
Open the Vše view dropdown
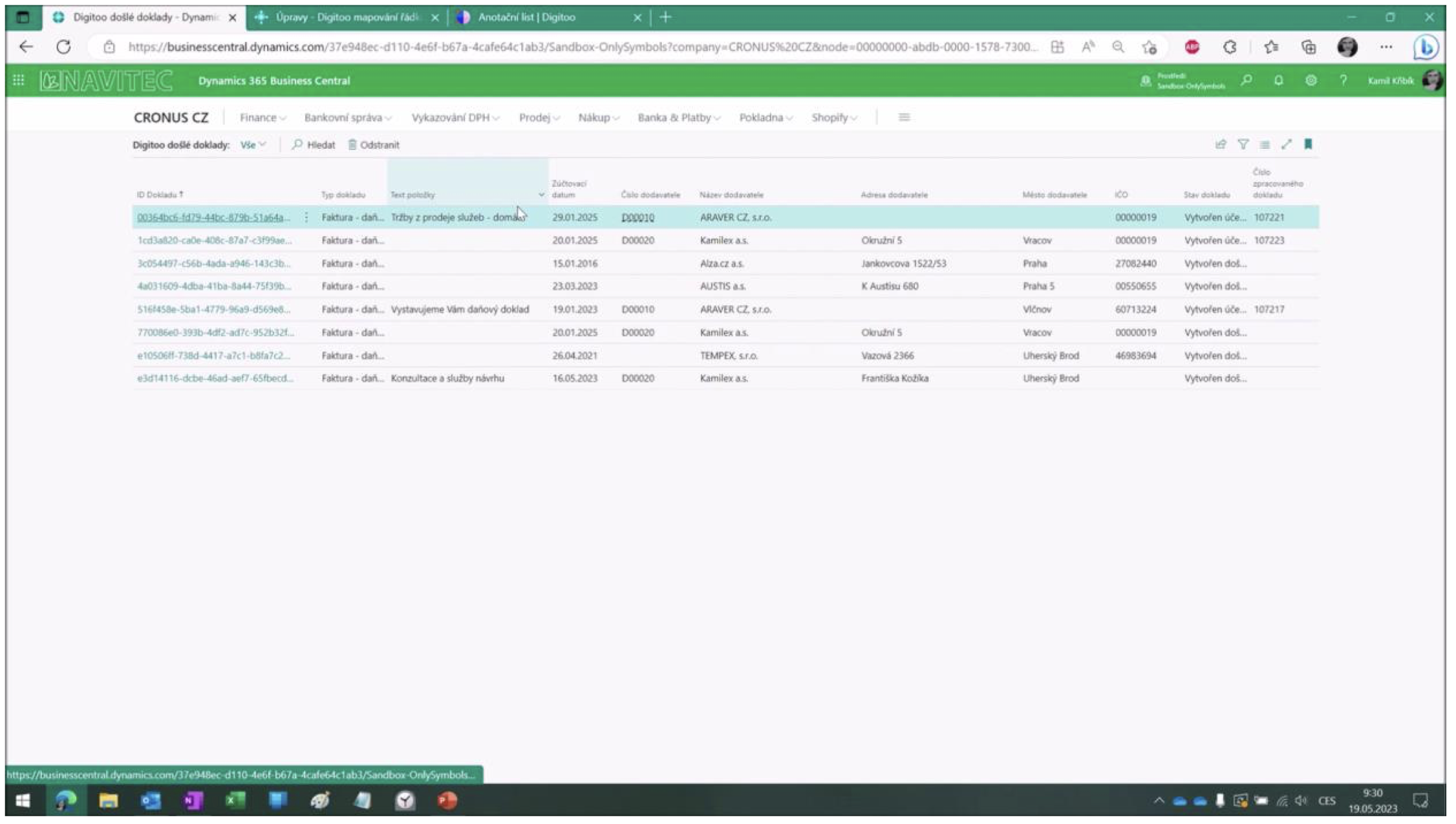pyautogui.click(x=253, y=144)
